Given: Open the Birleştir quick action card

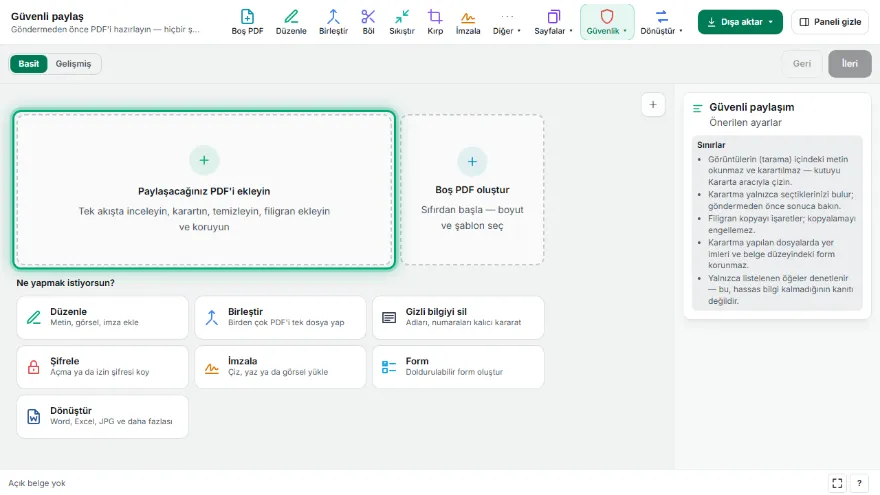Looking at the screenshot, I should pyautogui.click(x=280, y=318).
